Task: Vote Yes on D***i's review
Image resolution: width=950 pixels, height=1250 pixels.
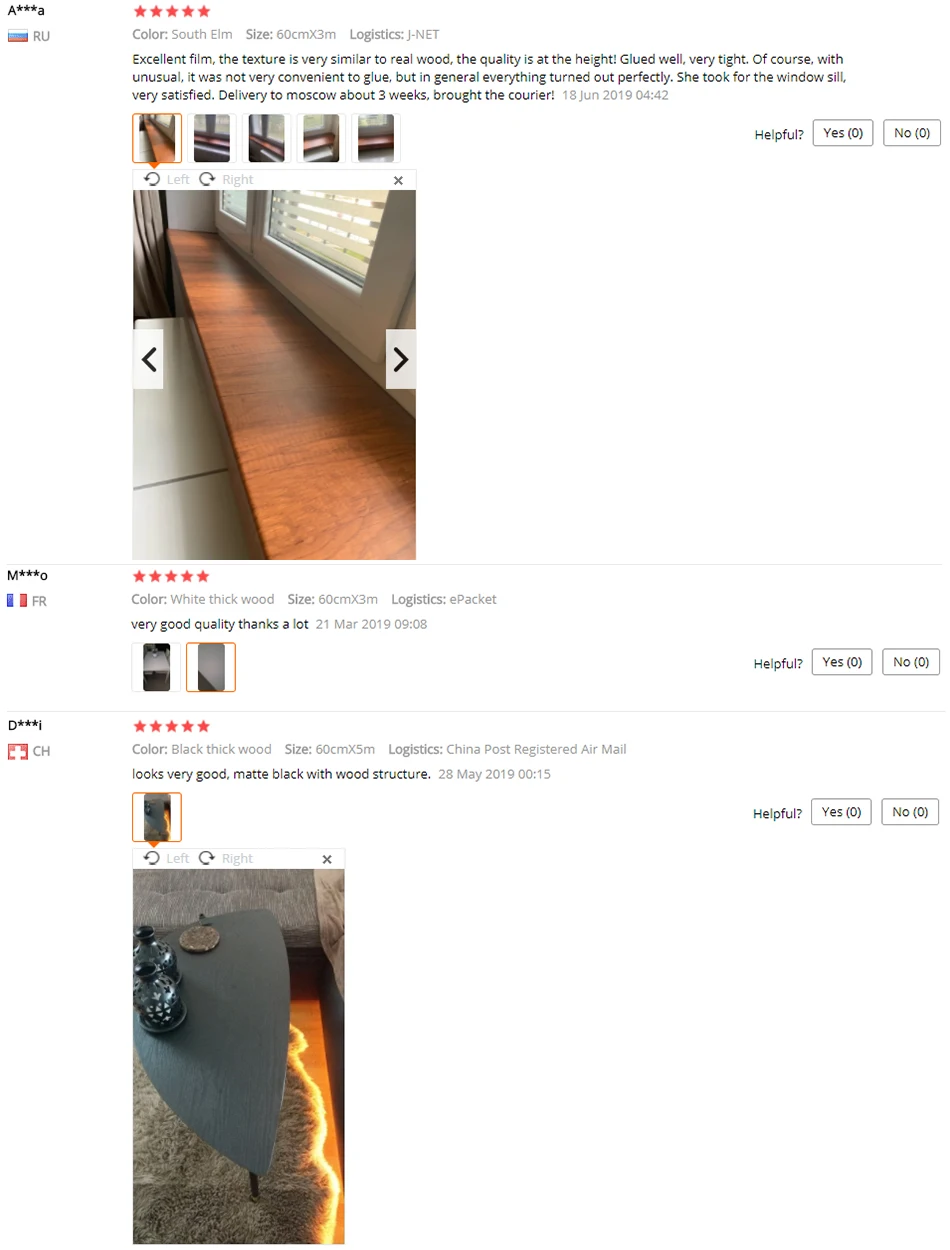Action: 841,812
